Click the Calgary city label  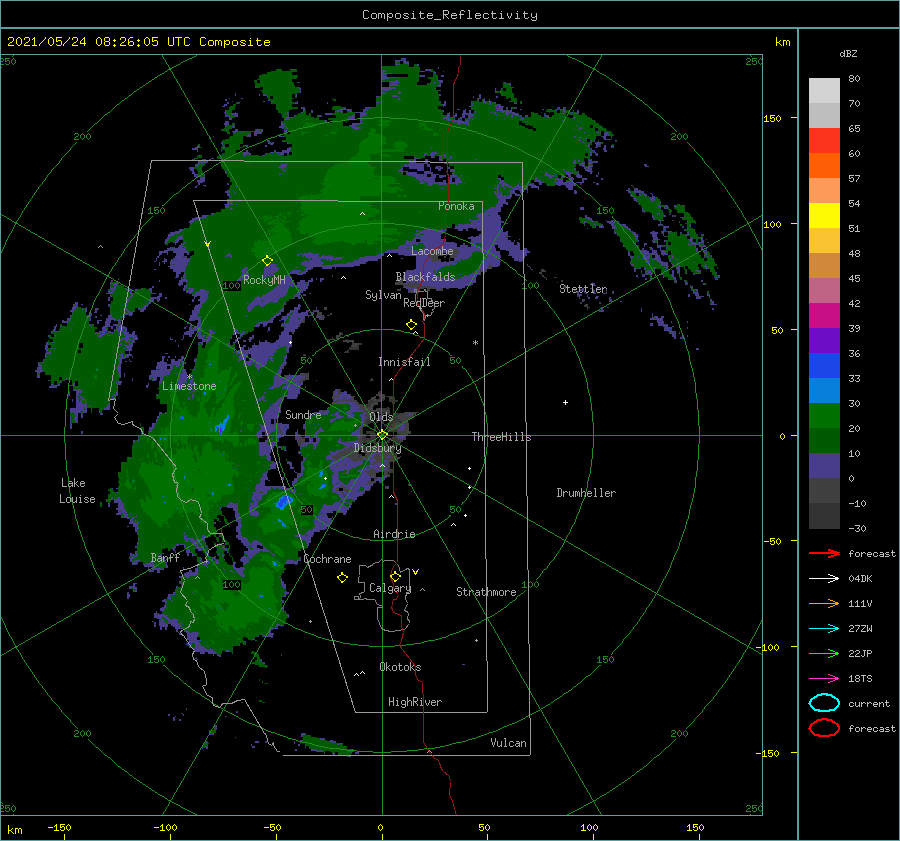pos(390,588)
